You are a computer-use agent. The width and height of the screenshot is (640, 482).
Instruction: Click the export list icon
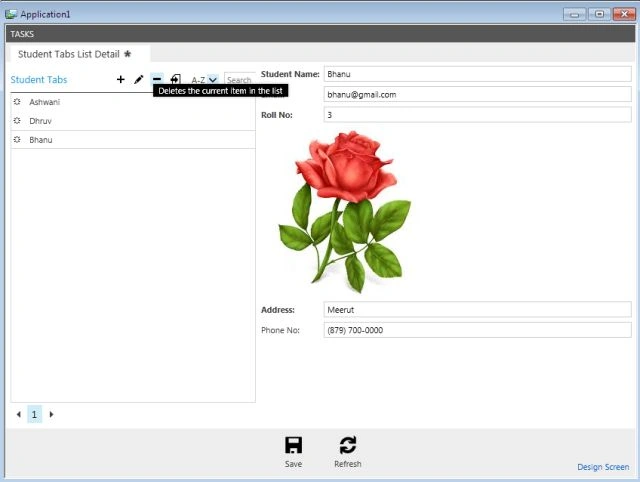(x=176, y=79)
